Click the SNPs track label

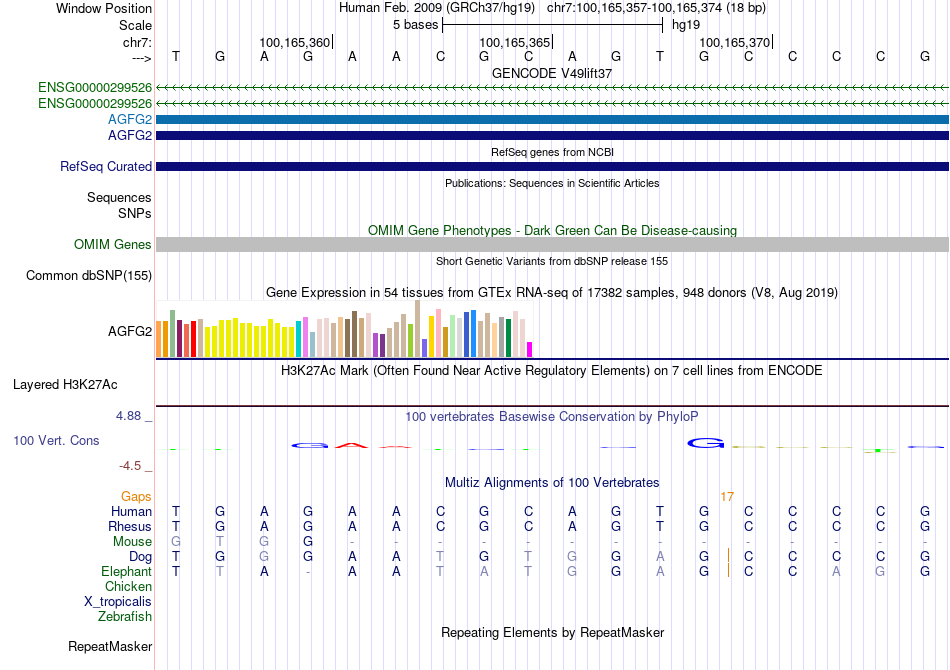135,213
